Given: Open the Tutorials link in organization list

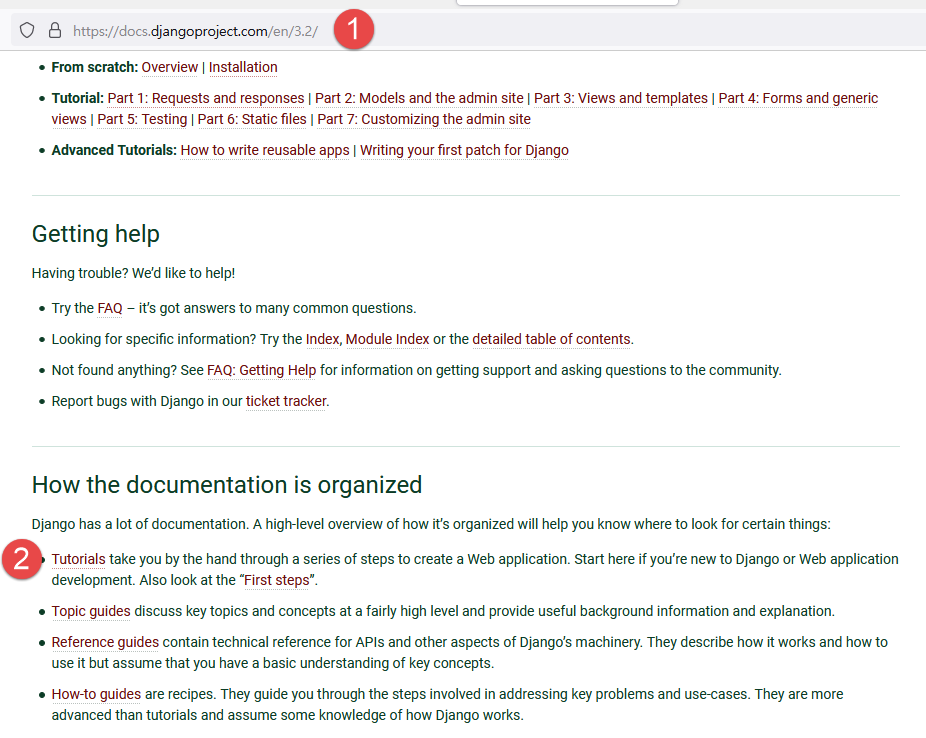Looking at the screenshot, I should [x=79, y=559].
